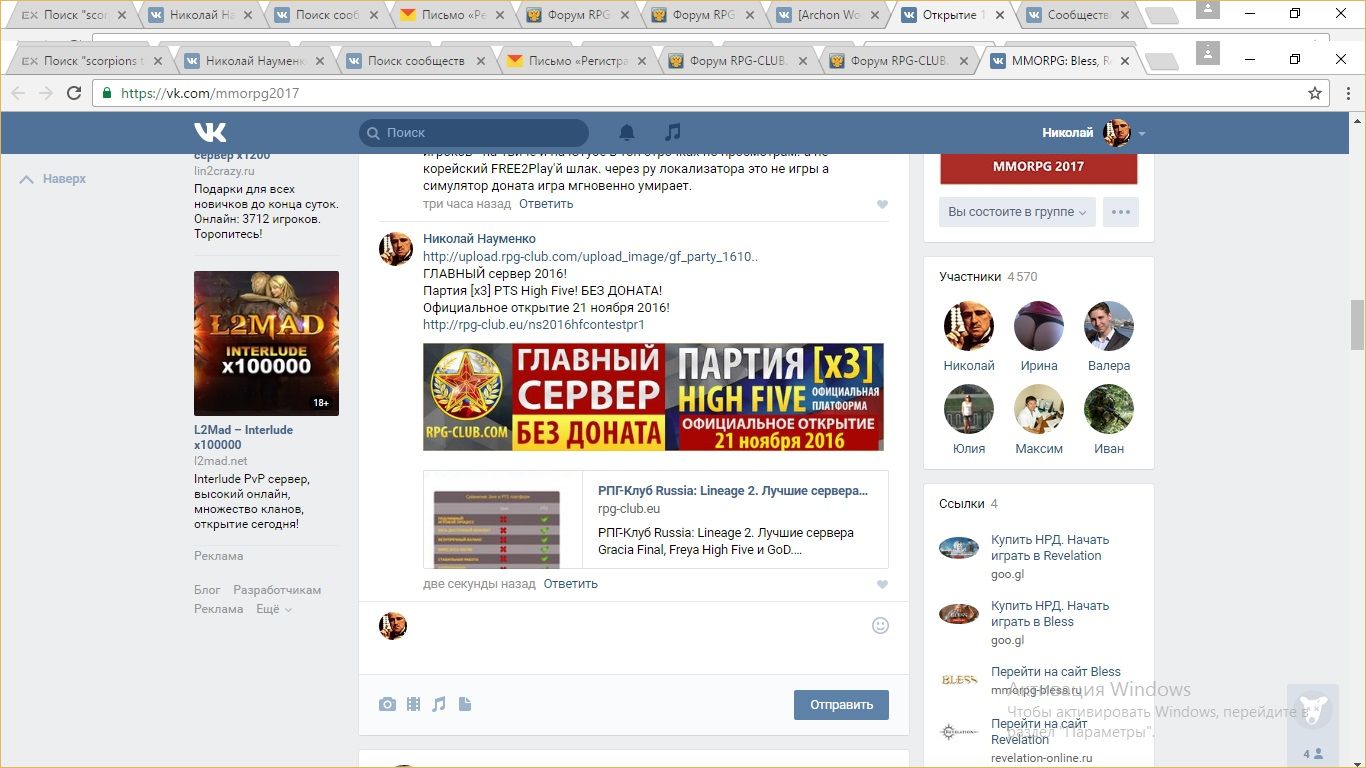This screenshot has width=1366, height=768.
Task: Switch to Archon Wo tab in back window
Action: coord(829,15)
